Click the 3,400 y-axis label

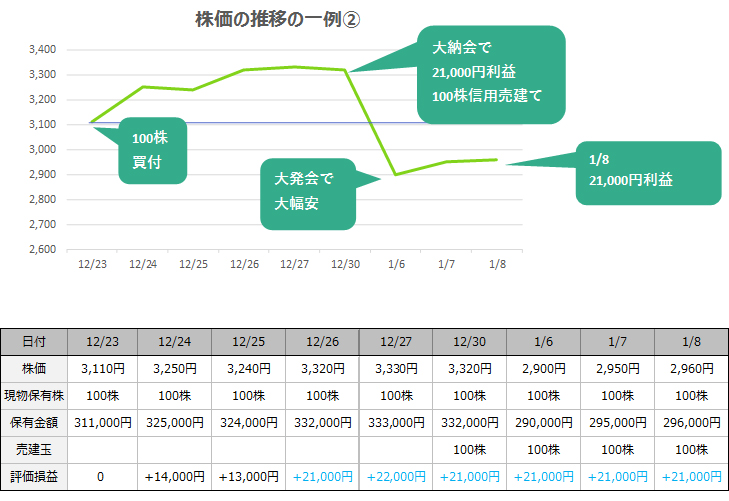pyautogui.click(x=43, y=49)
